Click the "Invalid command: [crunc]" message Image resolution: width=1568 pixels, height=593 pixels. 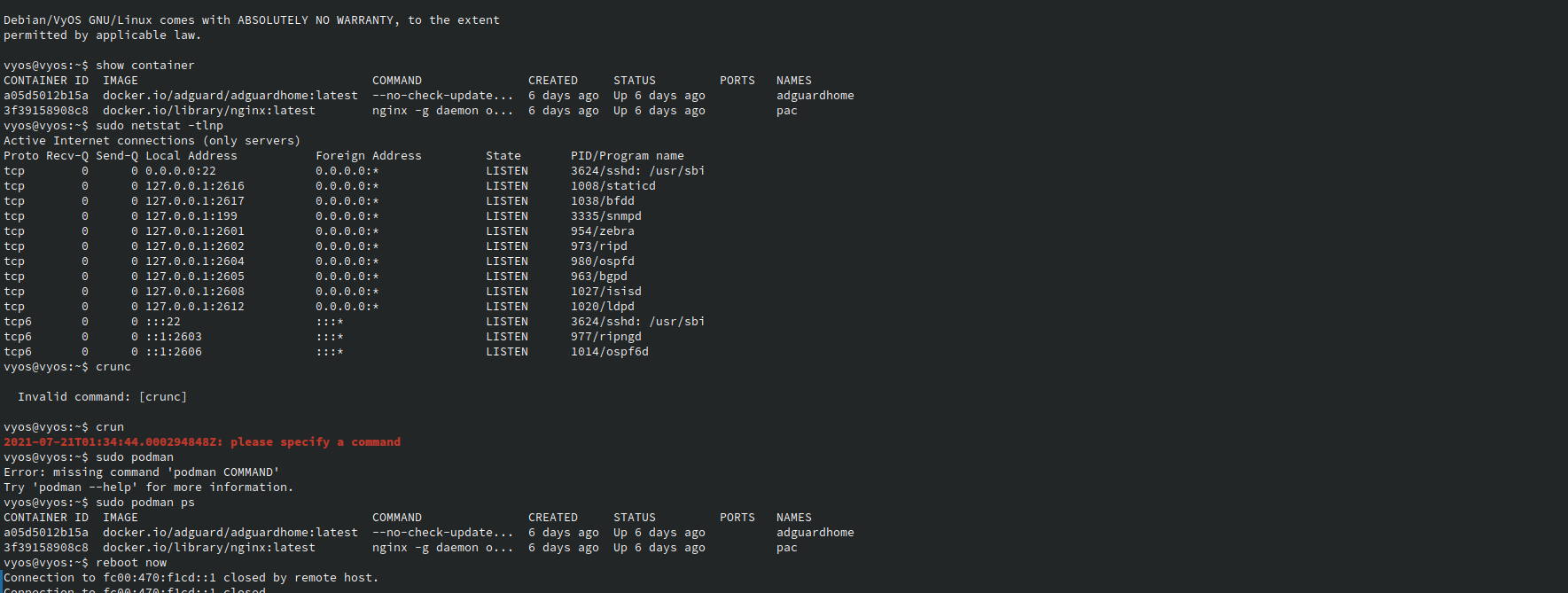(102, 397)
